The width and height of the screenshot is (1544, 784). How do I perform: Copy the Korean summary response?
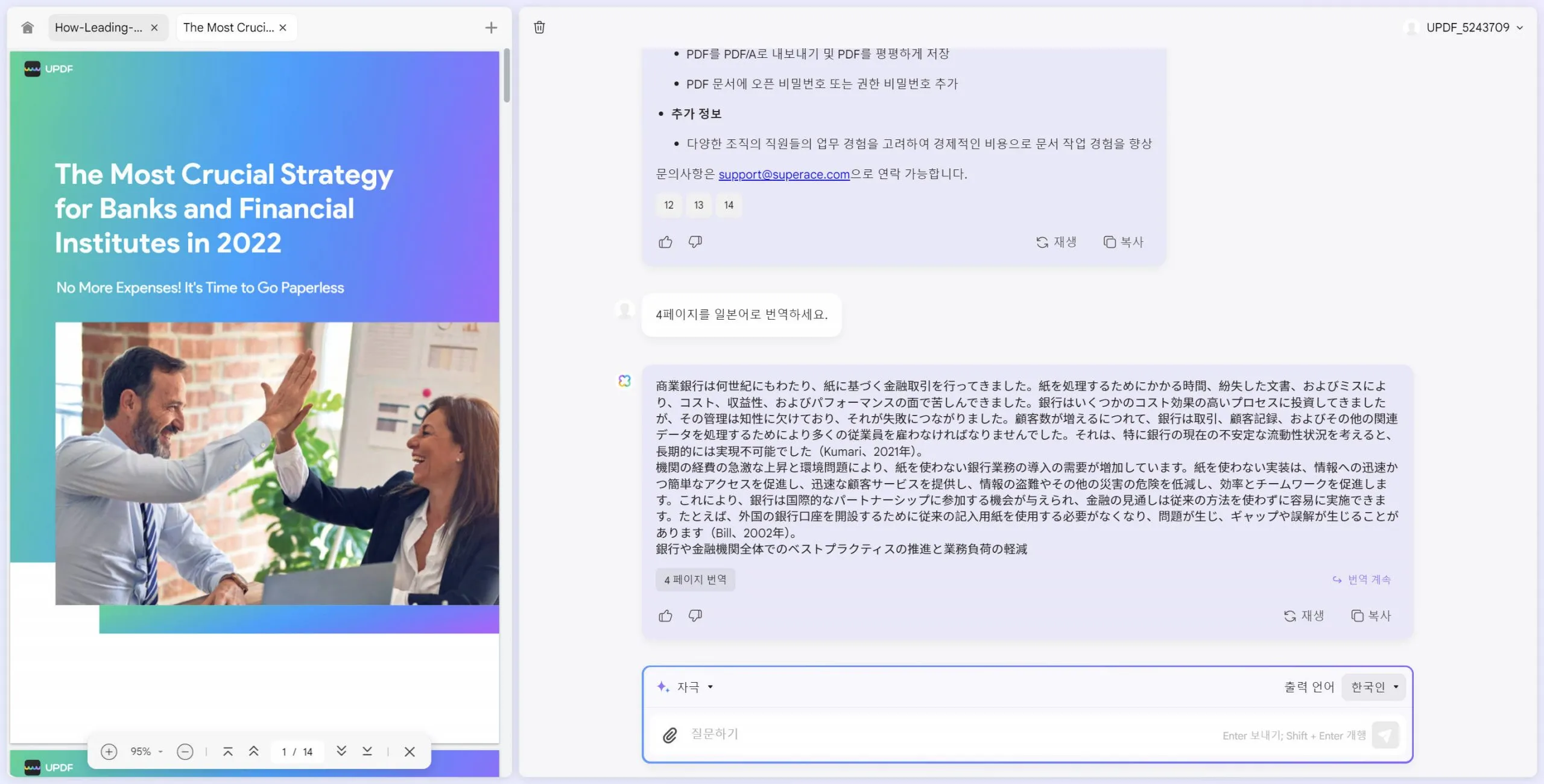[1124, 242]
